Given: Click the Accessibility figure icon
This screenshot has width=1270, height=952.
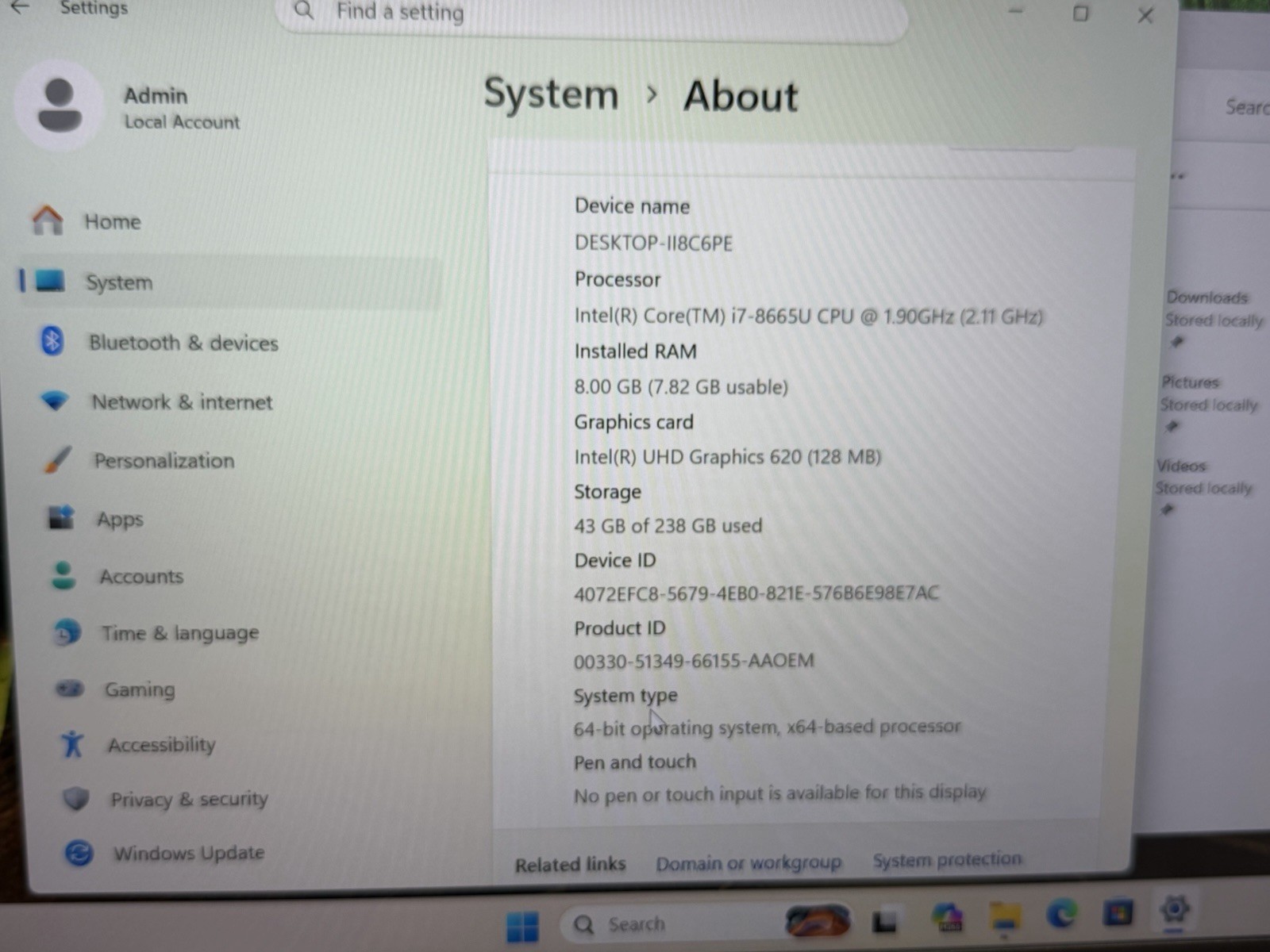Looking at the screenshot, I should tap(72, 743).
